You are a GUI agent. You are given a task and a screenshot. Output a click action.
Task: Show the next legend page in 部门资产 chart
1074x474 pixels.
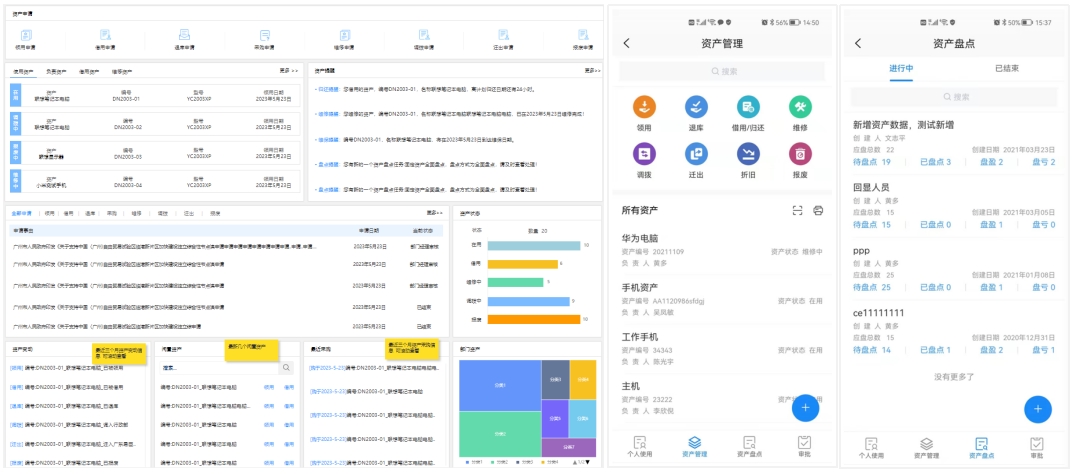pyautogui.click(x=587, y=462)
